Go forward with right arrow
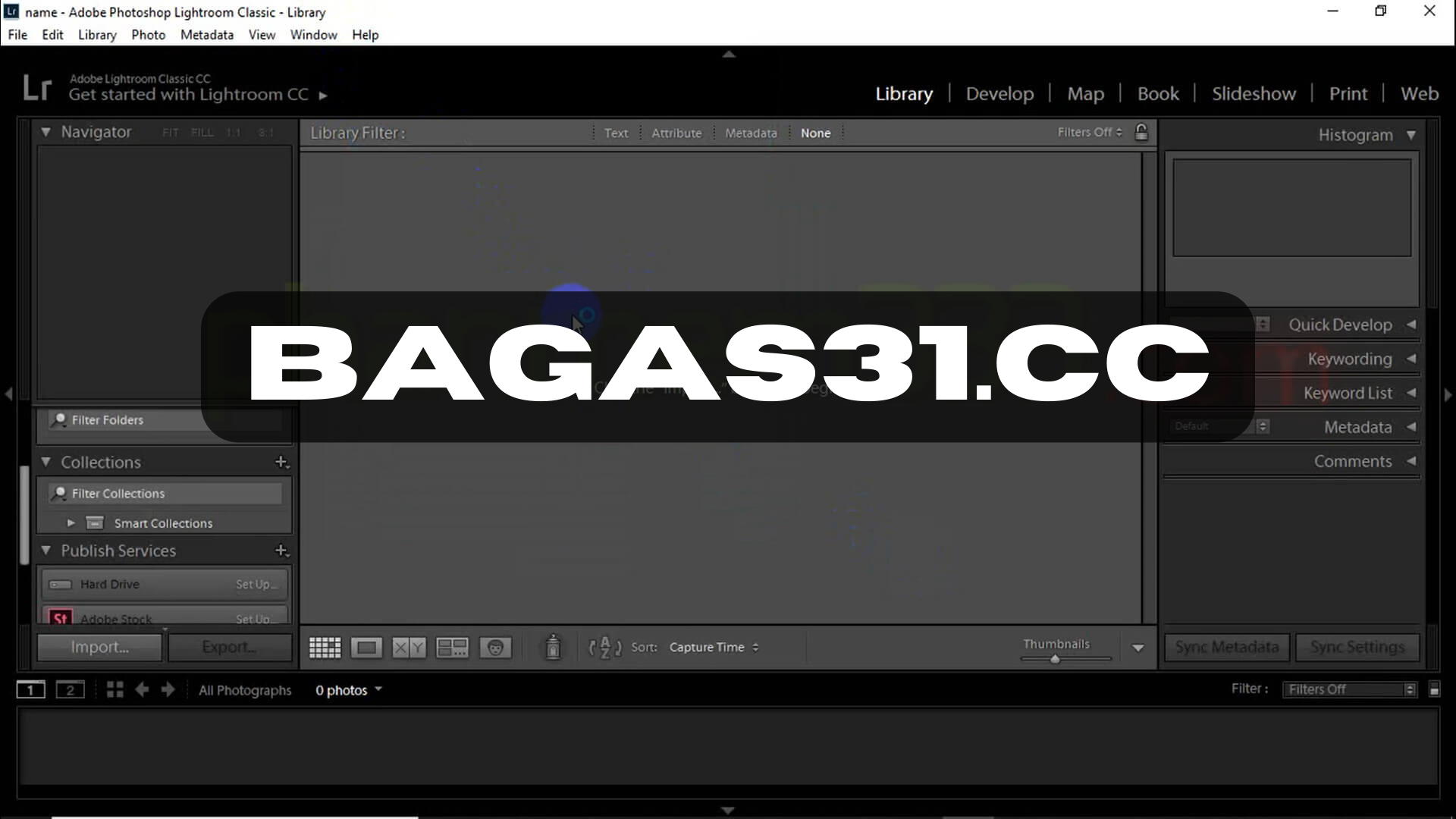1456x819 pixels. coord(168,689)
